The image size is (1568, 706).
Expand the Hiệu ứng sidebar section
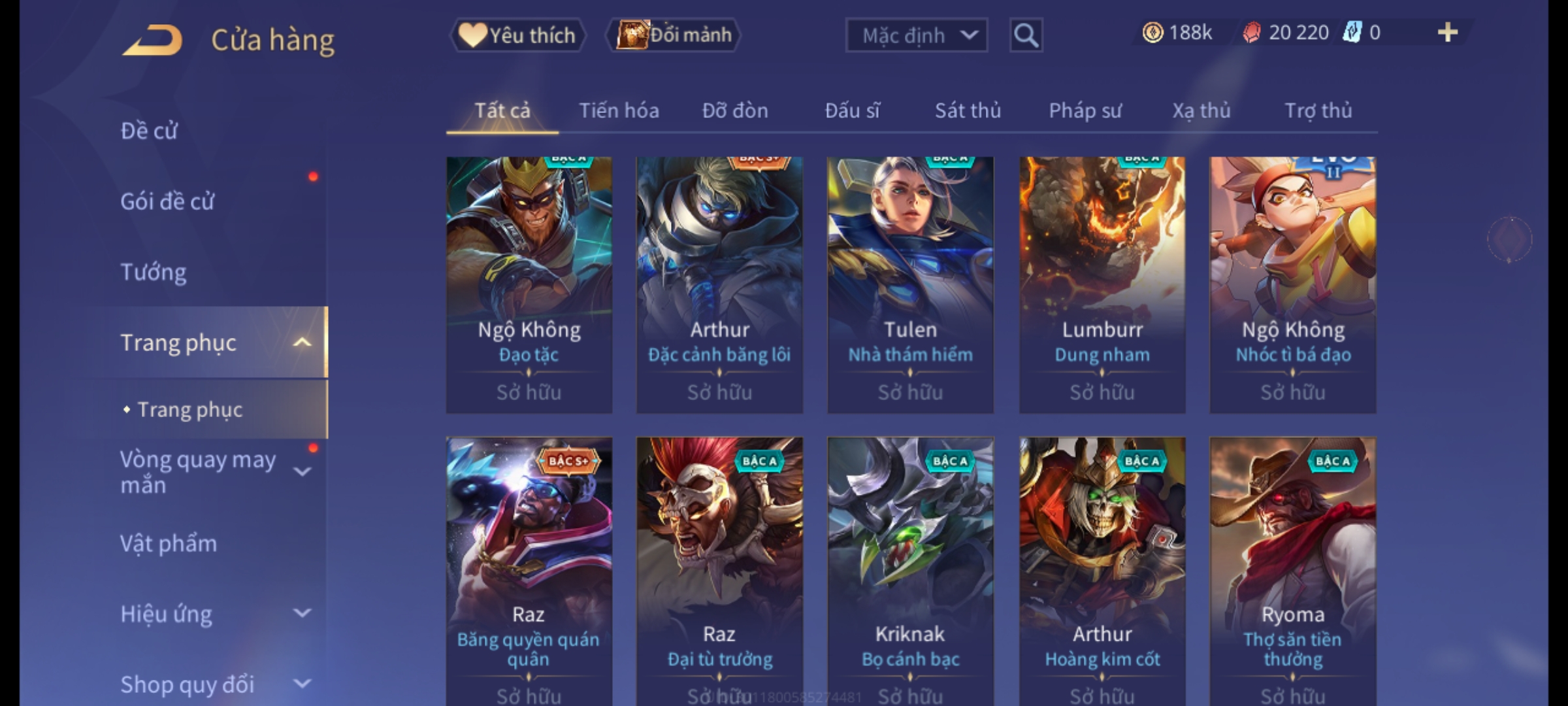pos(302,613)
